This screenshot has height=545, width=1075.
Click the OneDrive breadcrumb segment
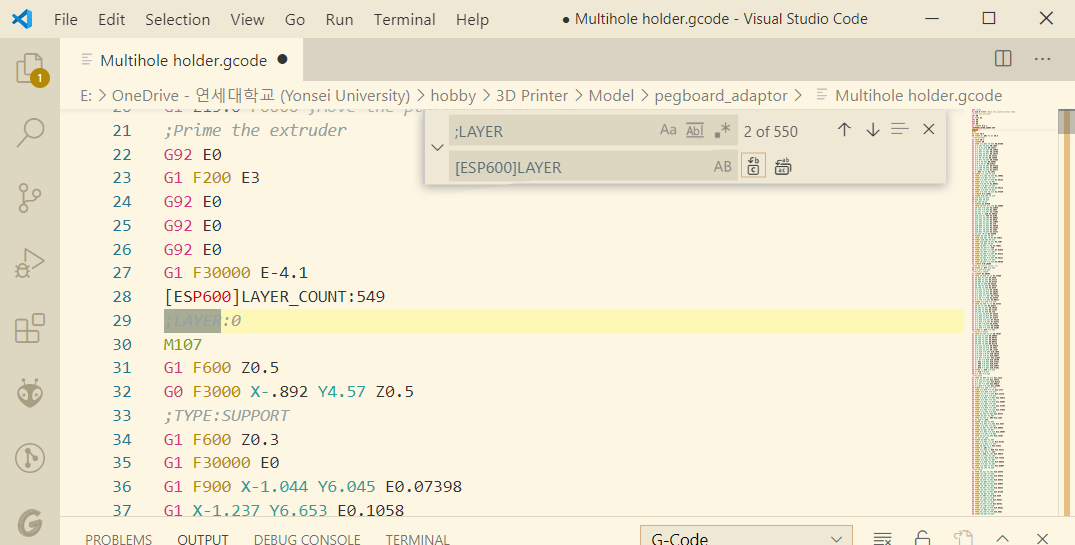pos(261,95)
